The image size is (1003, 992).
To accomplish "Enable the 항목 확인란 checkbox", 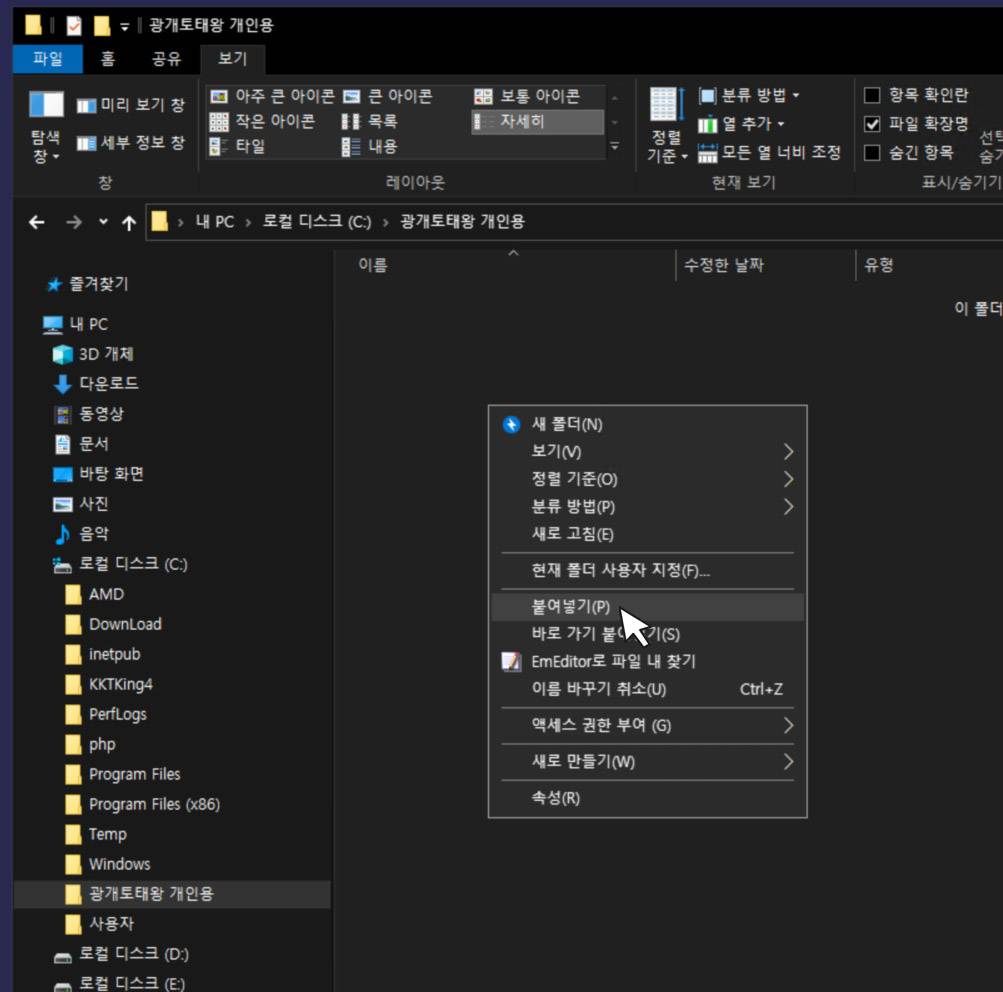I will pos(872,96).
